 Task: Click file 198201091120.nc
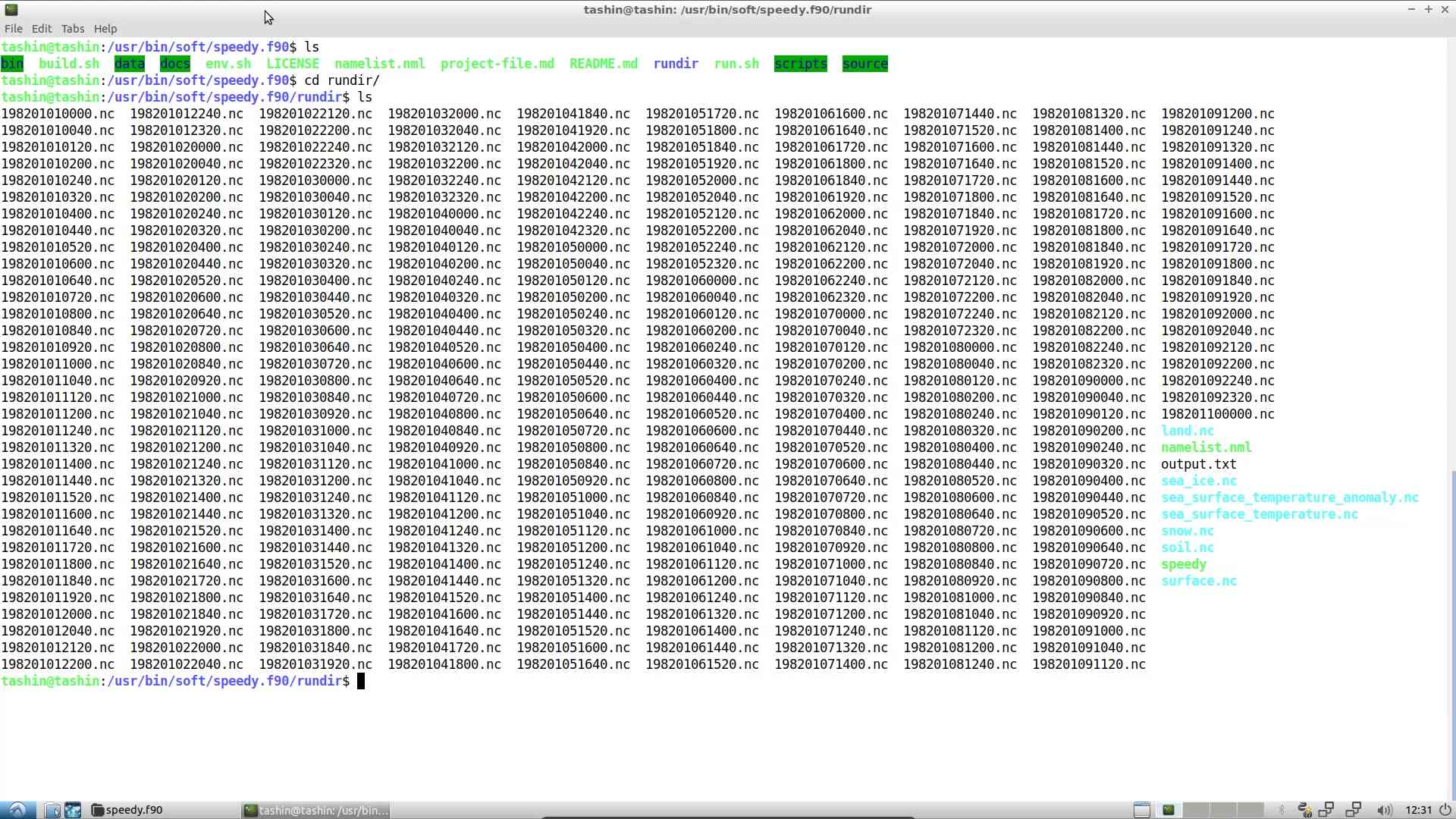tap(1088, 664)
